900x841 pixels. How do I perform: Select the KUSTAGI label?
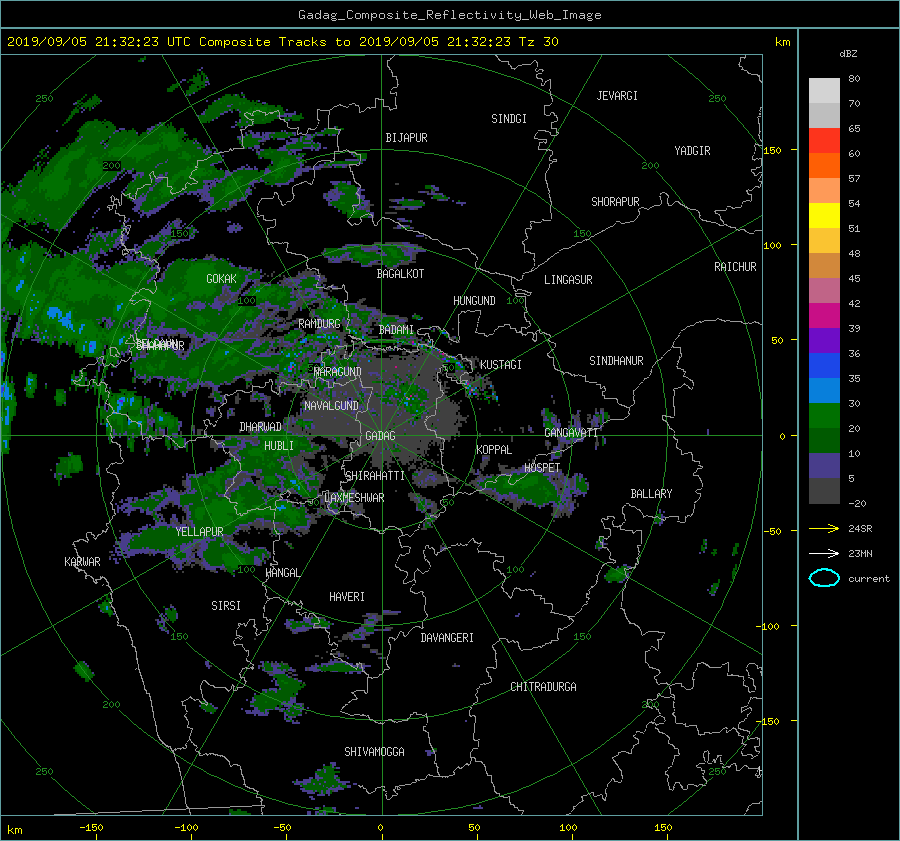coord(501,365)
